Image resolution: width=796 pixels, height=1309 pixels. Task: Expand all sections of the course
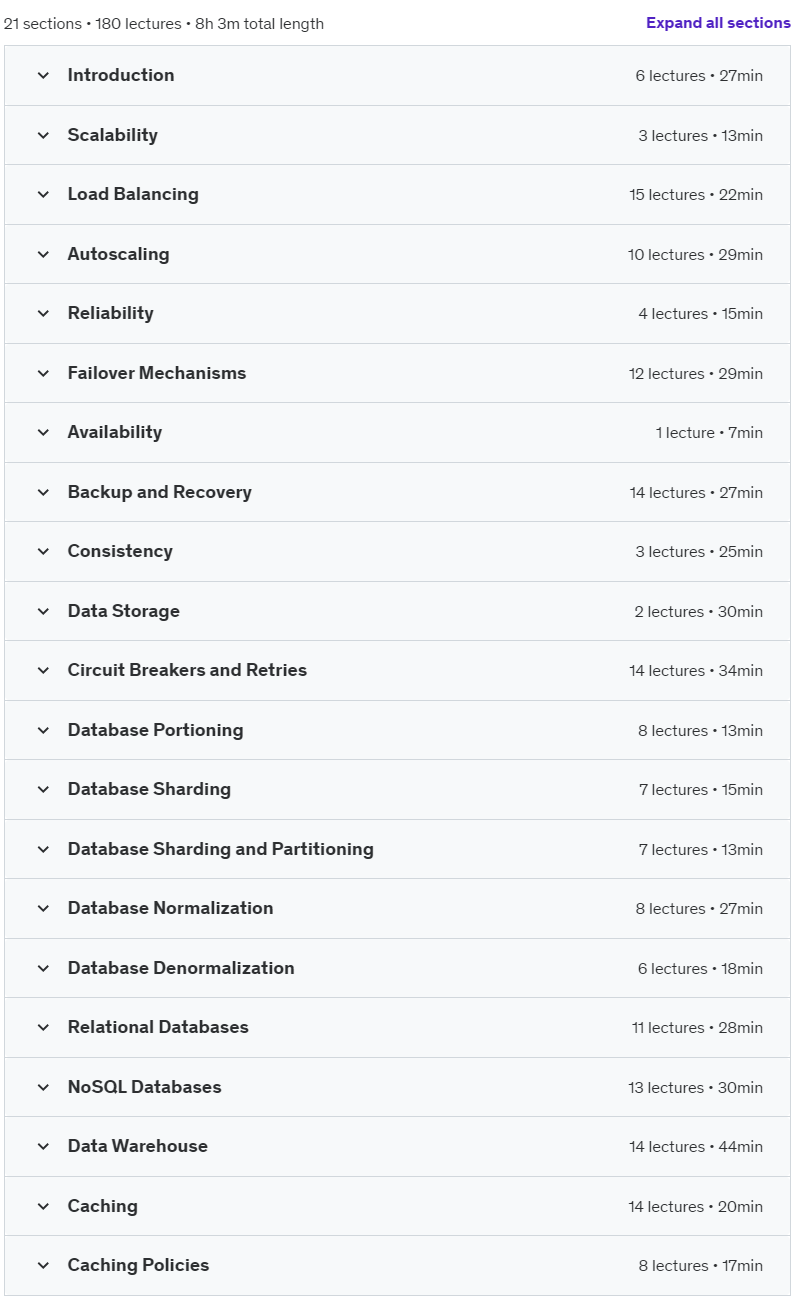click(718, 23)
